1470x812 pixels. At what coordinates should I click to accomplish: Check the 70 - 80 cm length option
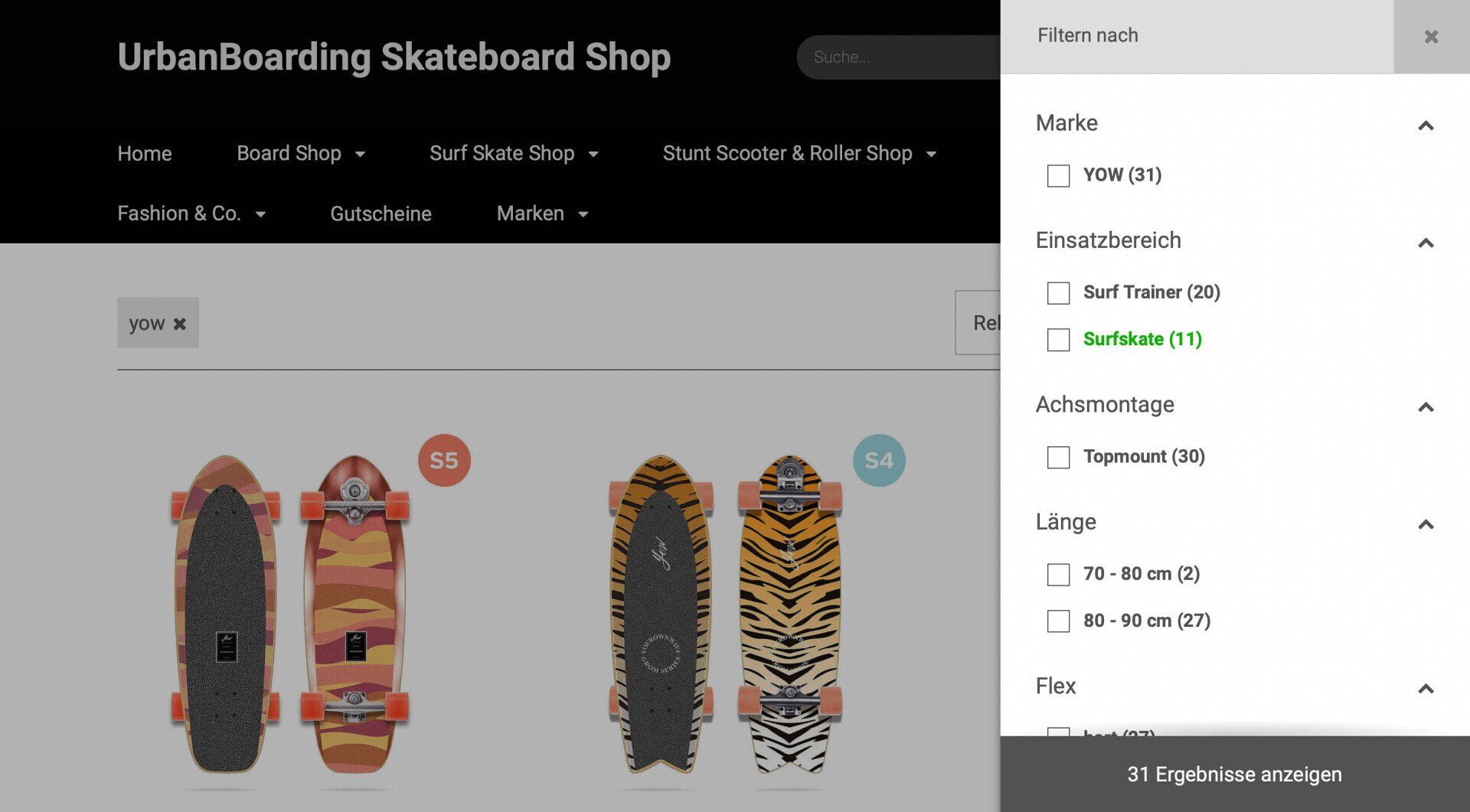point(1058,575)
